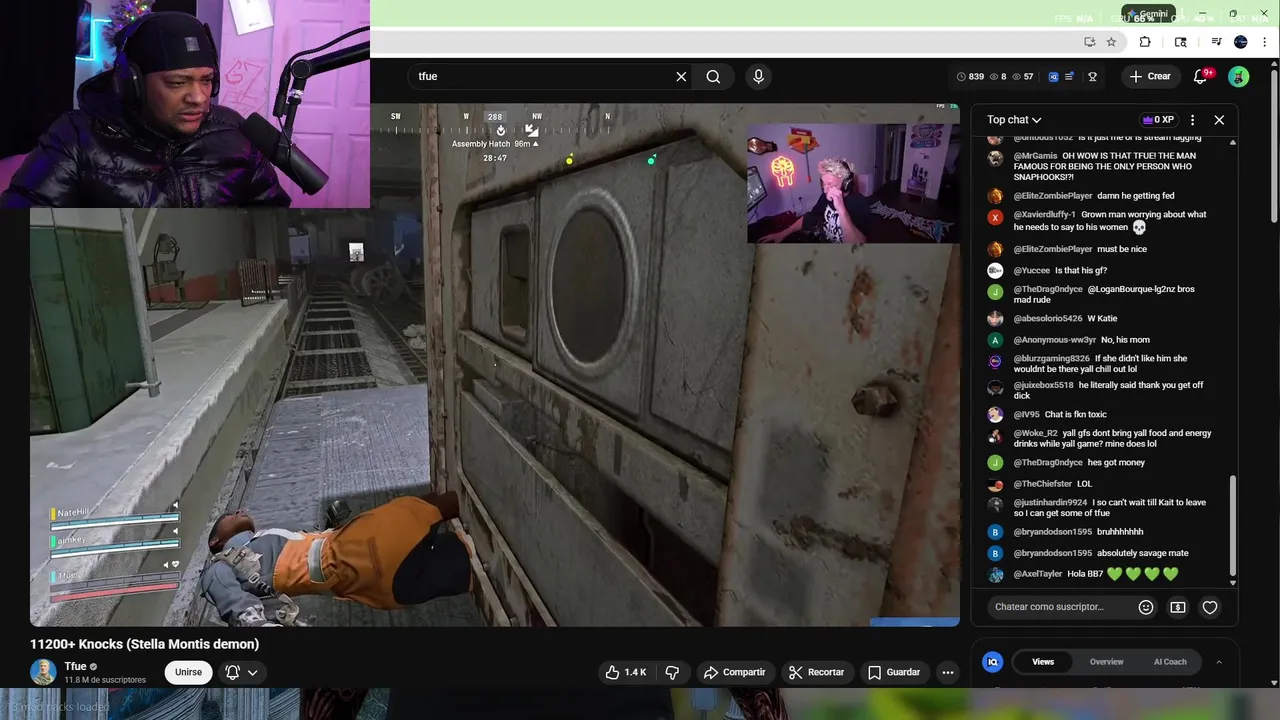The image size is (1280, 720).
Task: Collapse the vidIQ panel chevron
Action: pos(1219,662)
